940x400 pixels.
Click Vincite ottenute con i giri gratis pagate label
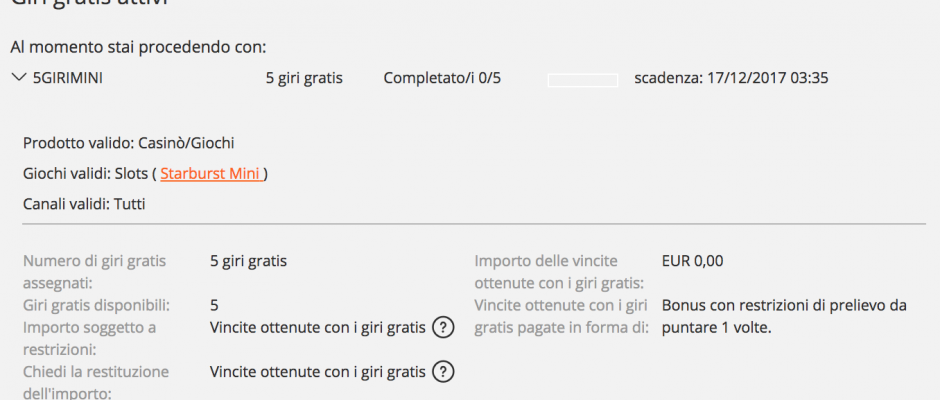(x=561, y=316)
